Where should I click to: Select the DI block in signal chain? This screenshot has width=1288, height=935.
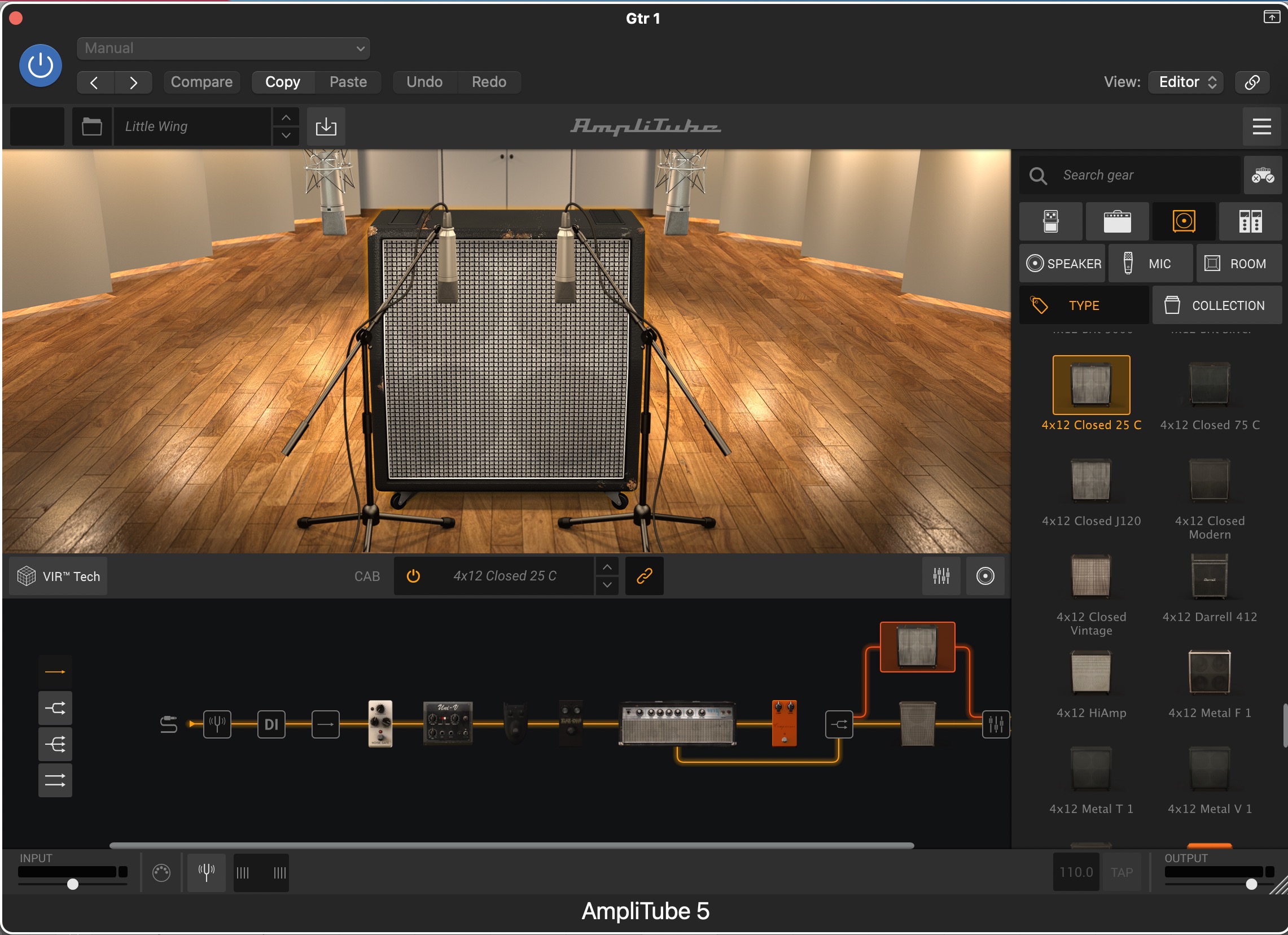271,724
